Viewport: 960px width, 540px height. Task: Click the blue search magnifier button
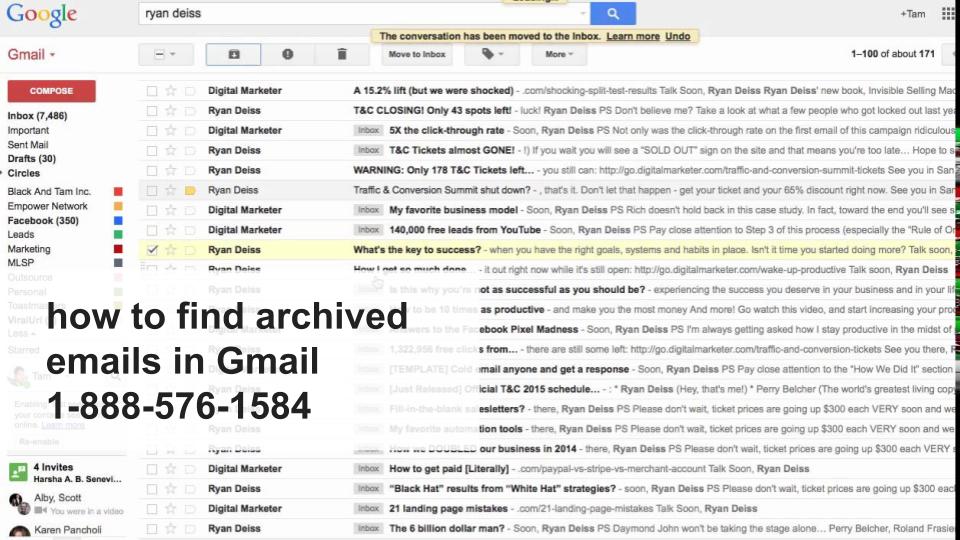613,13
